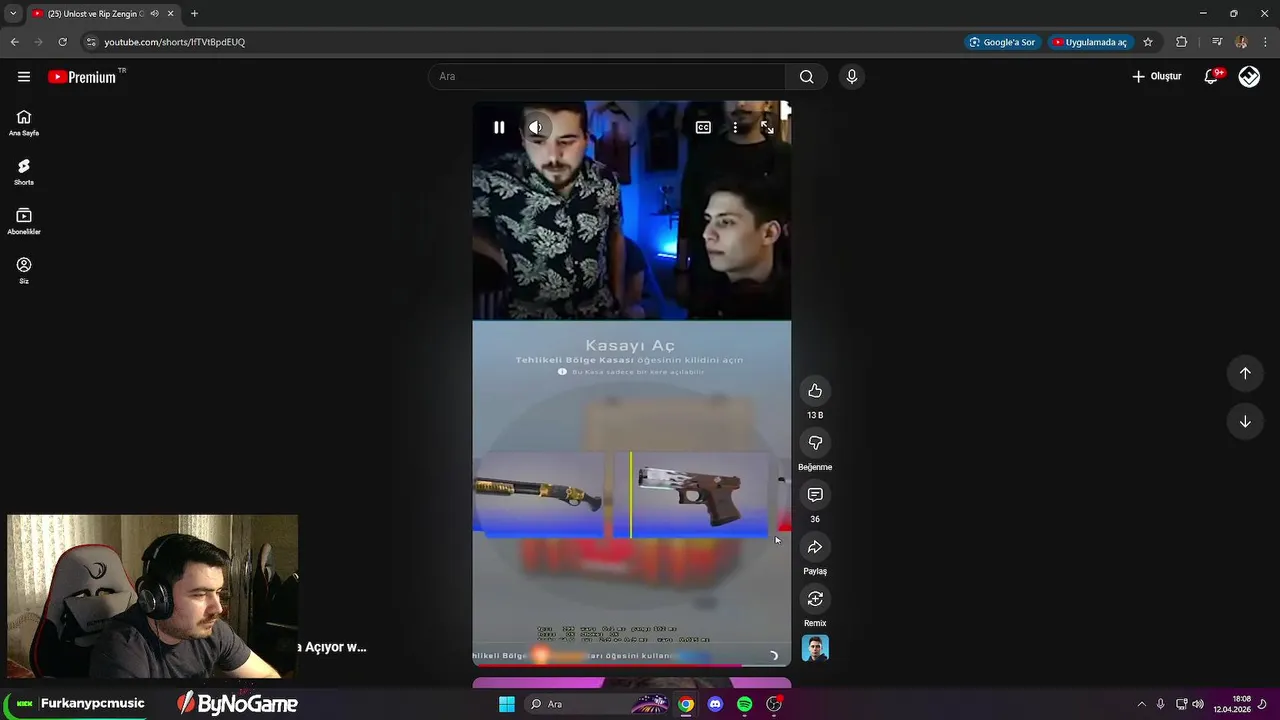1280x720 pixels.
Task: Go to YouTube Premium home logo
Action: 82,76
